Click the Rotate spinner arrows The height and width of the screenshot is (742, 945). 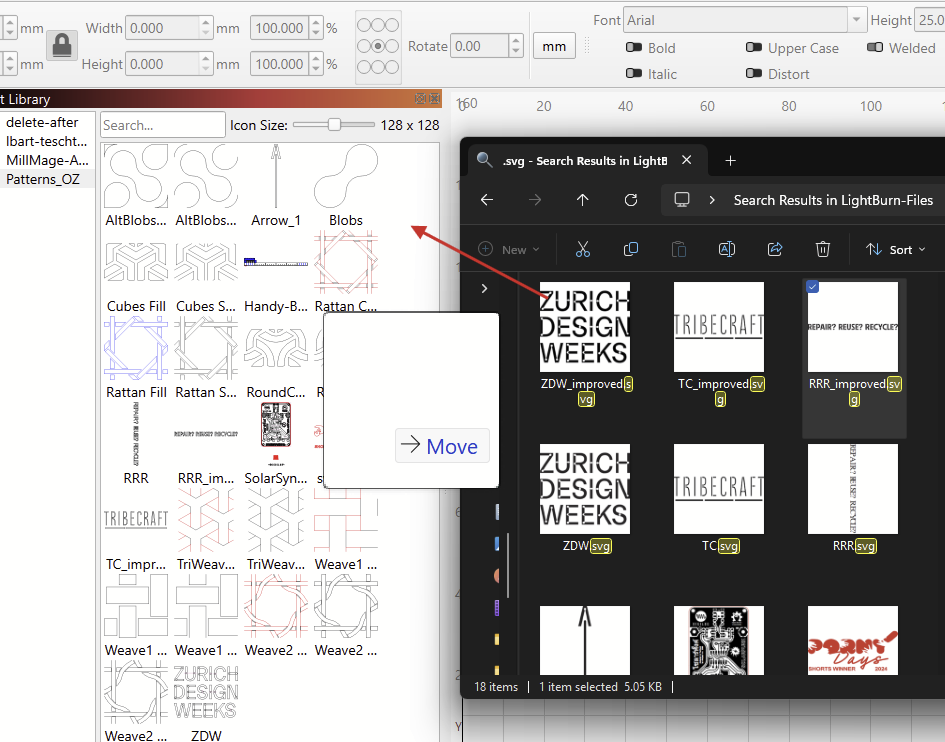(515, 46)
